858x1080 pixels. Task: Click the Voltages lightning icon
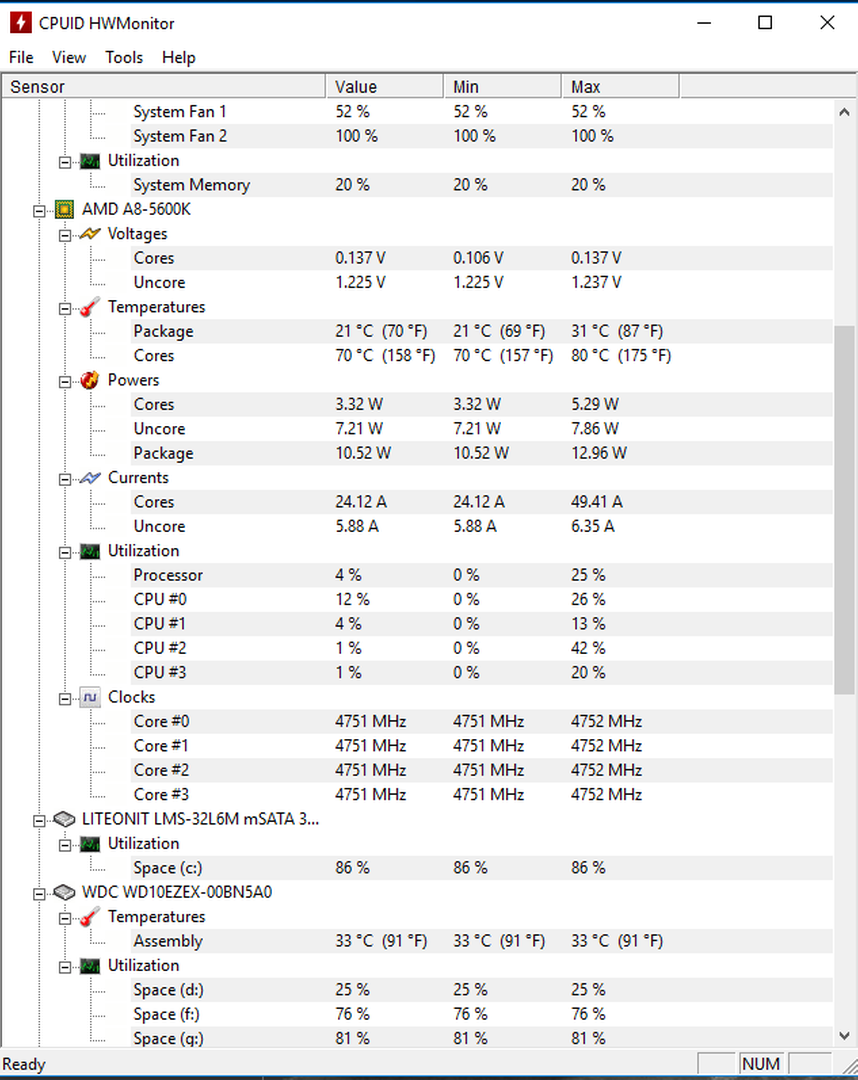(x=90, y=234)
